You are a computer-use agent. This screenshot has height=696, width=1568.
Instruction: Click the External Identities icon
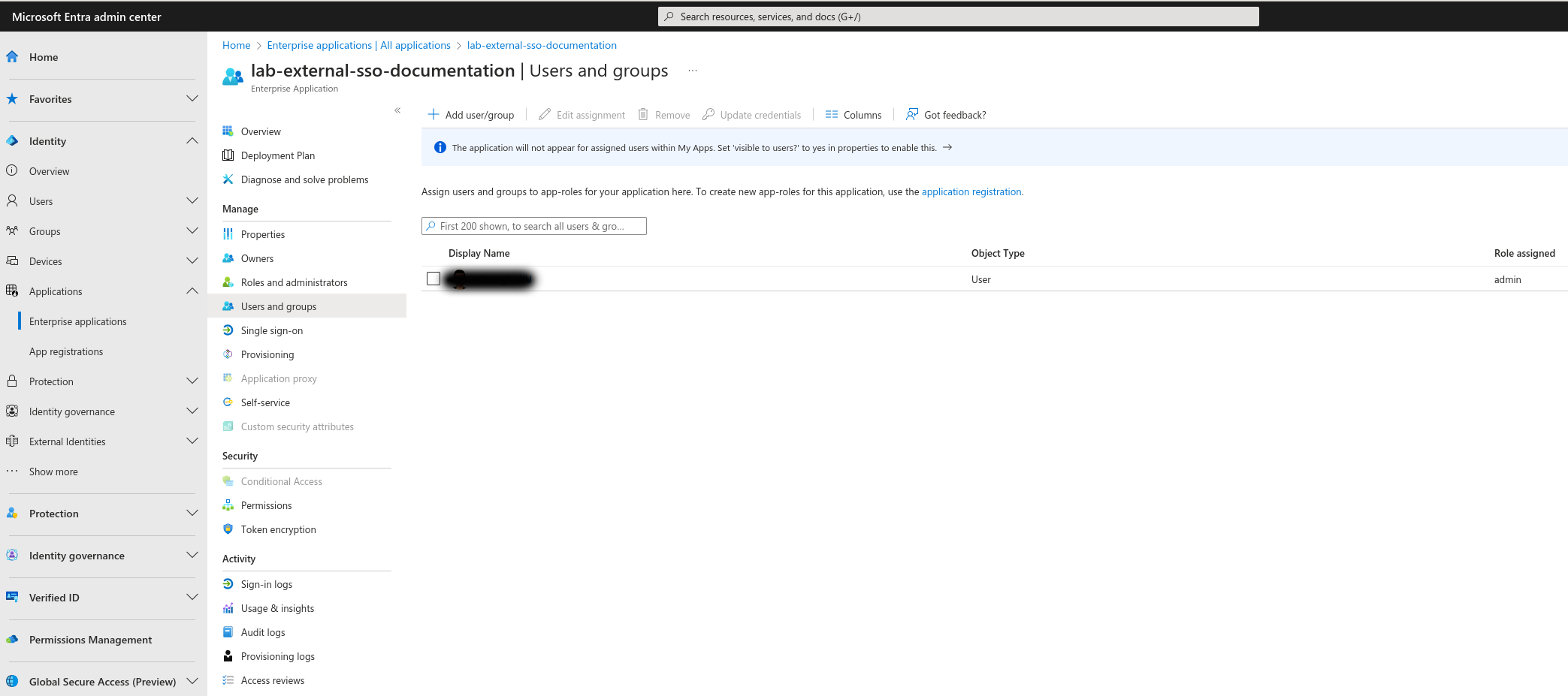(x=12, y=441)
